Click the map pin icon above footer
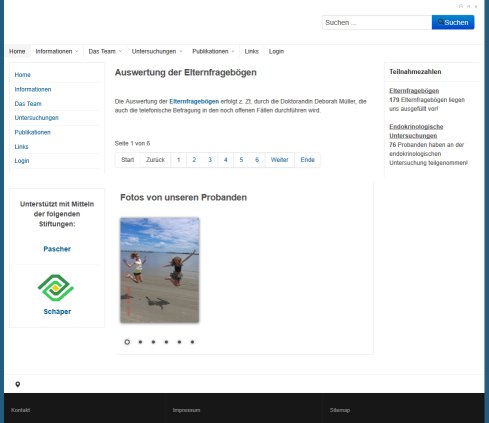 click(x=18, y=384)
